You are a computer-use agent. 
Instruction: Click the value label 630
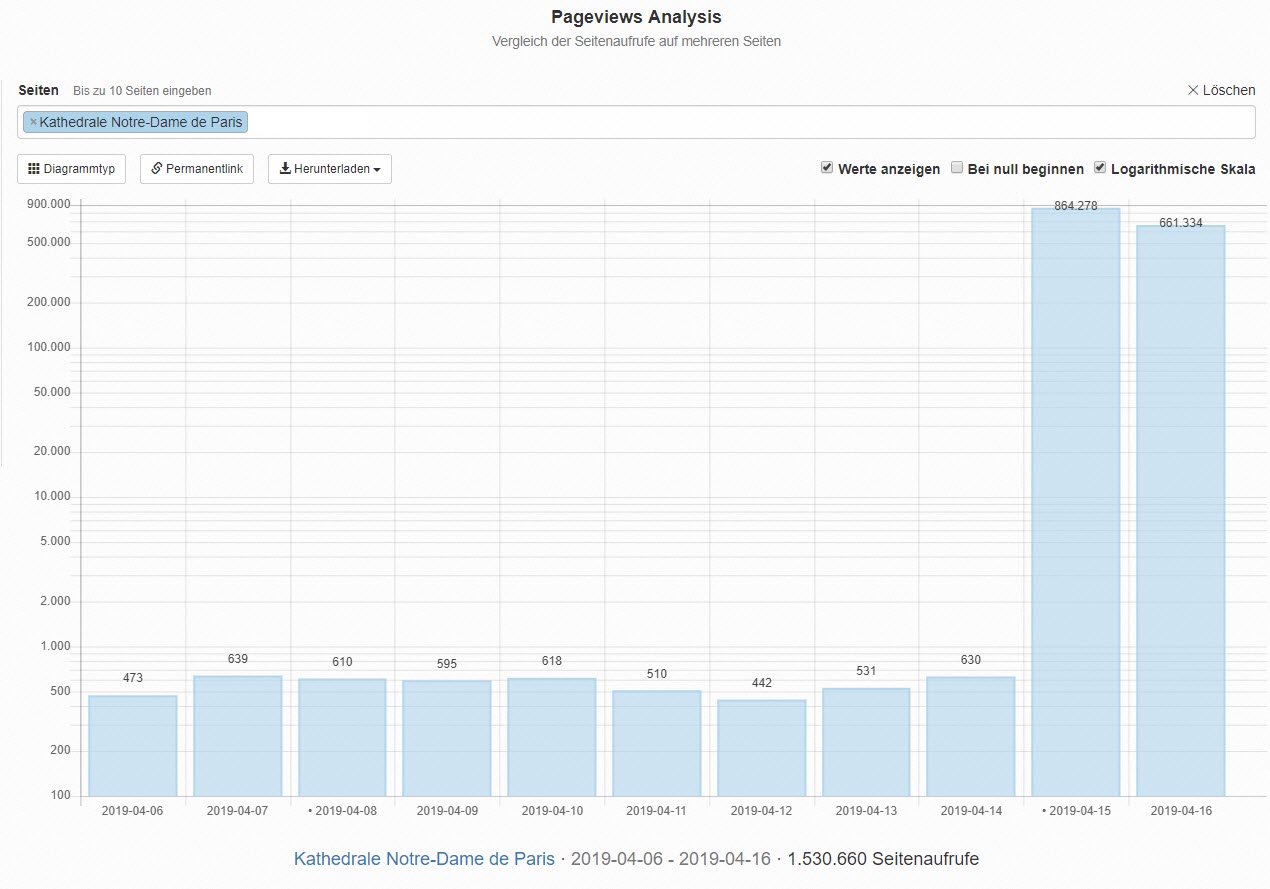click(971, 660)
